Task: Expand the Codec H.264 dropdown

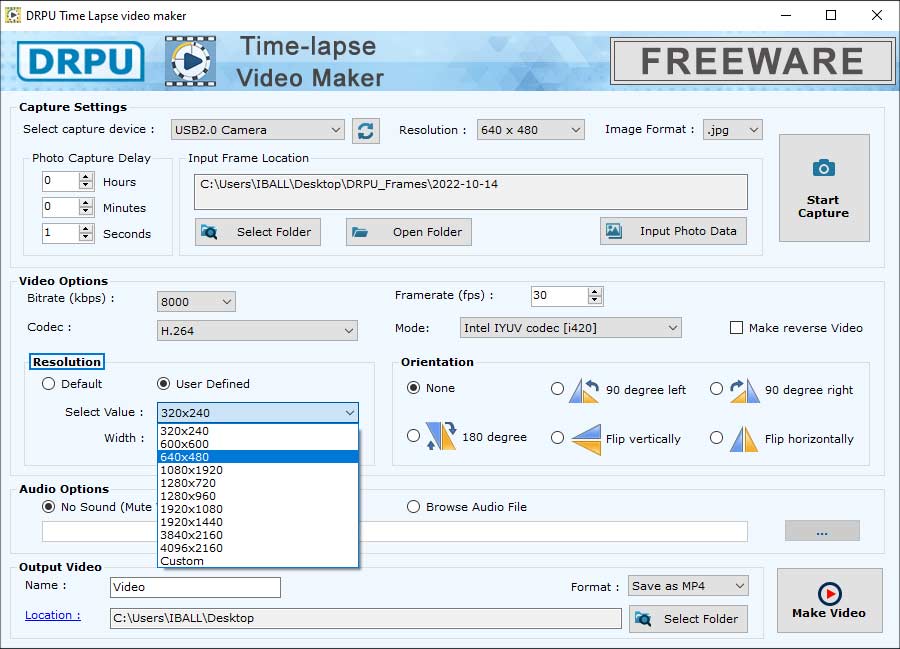Action: (257, 331)
